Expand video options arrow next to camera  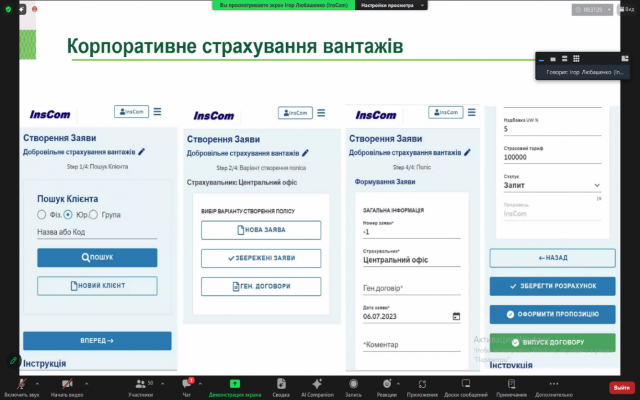87,384
